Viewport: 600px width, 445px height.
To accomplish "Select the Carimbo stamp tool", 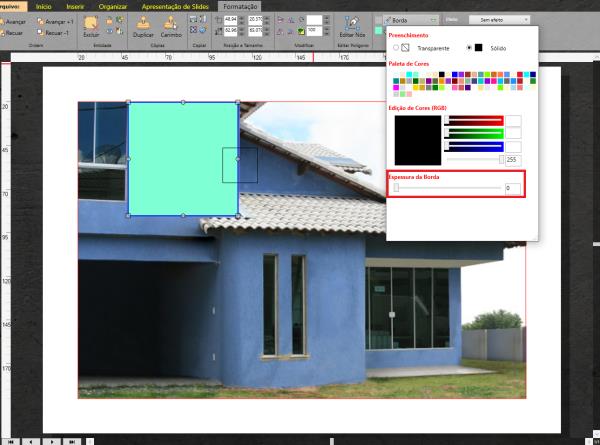I will click(171, 24).
